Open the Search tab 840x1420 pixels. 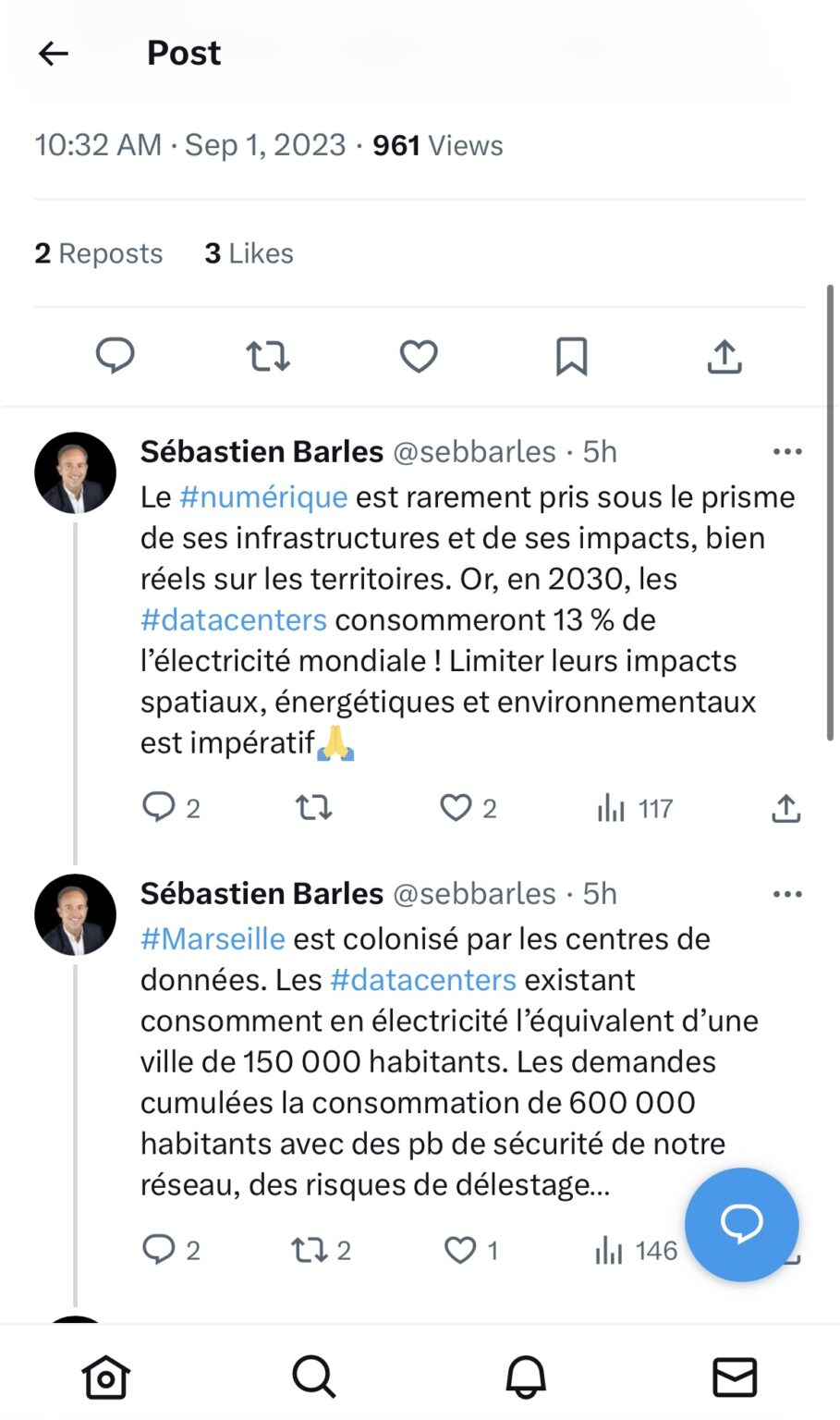click(x=313, y=1377)
